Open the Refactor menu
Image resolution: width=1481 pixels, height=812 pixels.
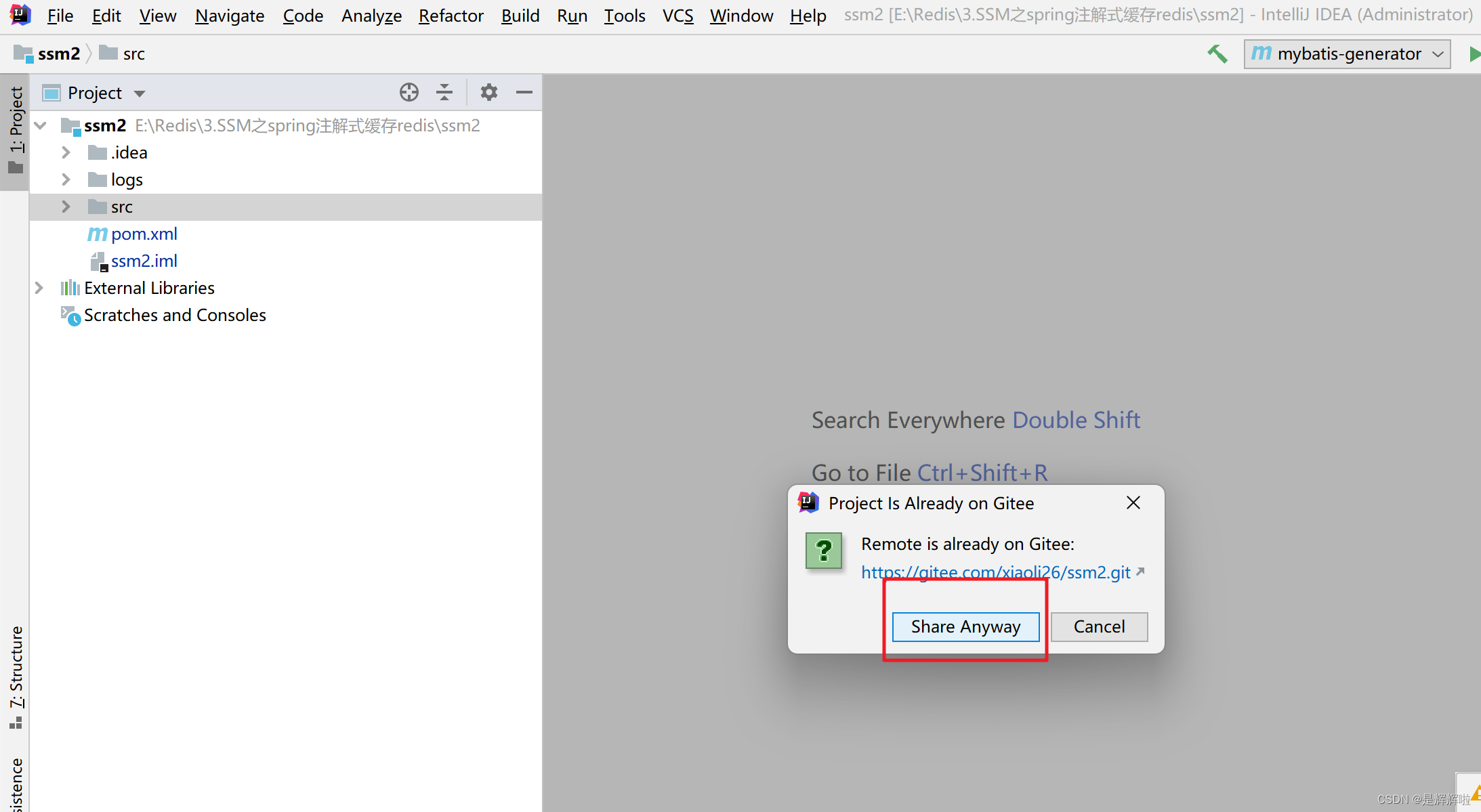(x=451, y=15)
